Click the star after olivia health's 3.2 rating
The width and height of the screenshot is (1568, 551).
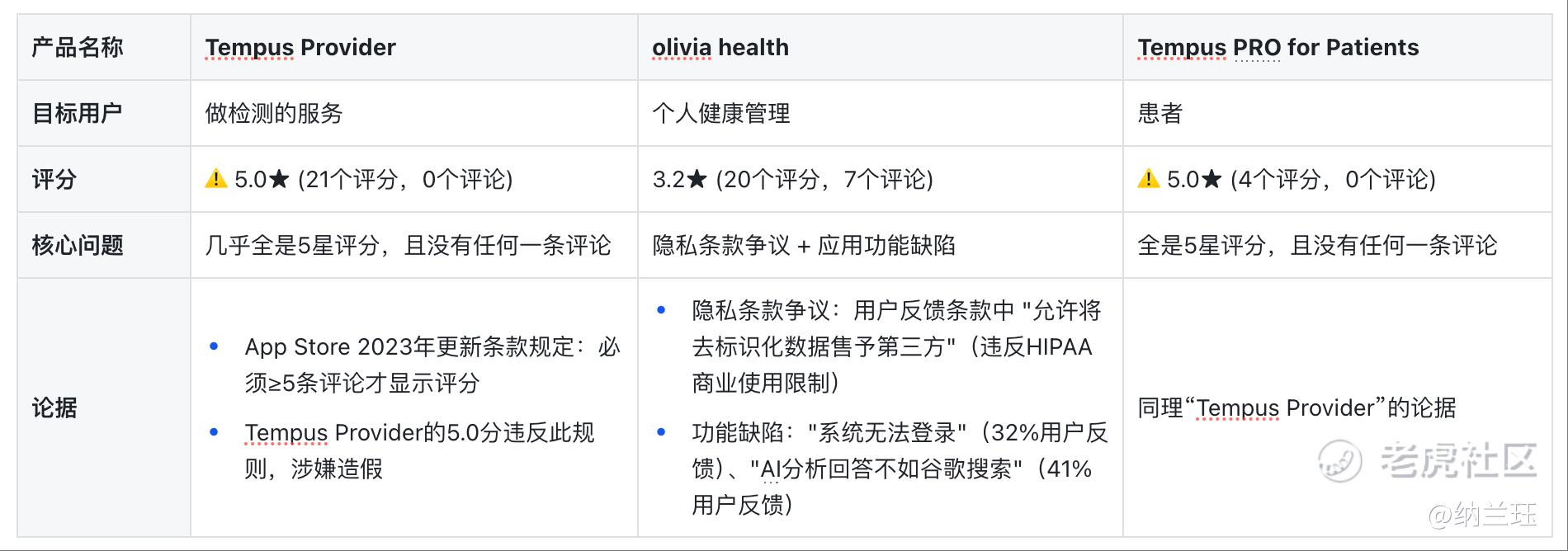(x=697, y=179)
